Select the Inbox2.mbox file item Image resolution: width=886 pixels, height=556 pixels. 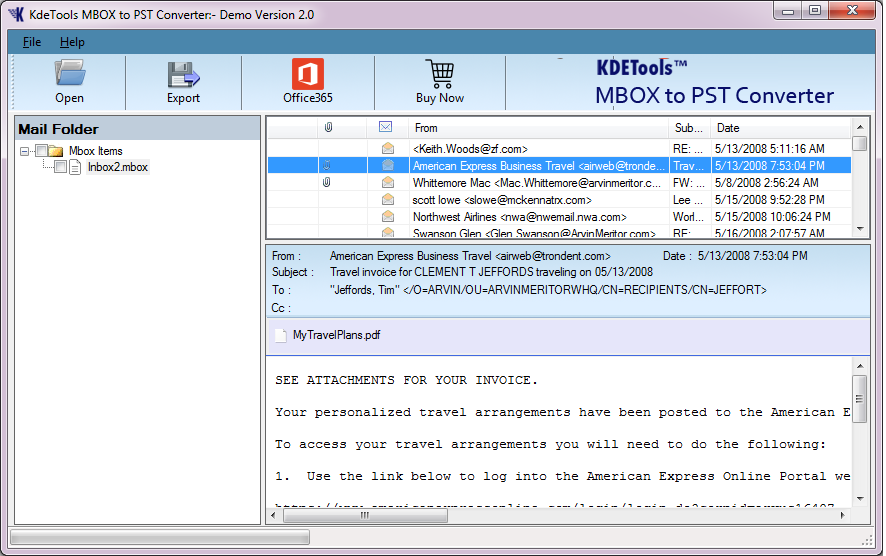[x=118, y=167]
